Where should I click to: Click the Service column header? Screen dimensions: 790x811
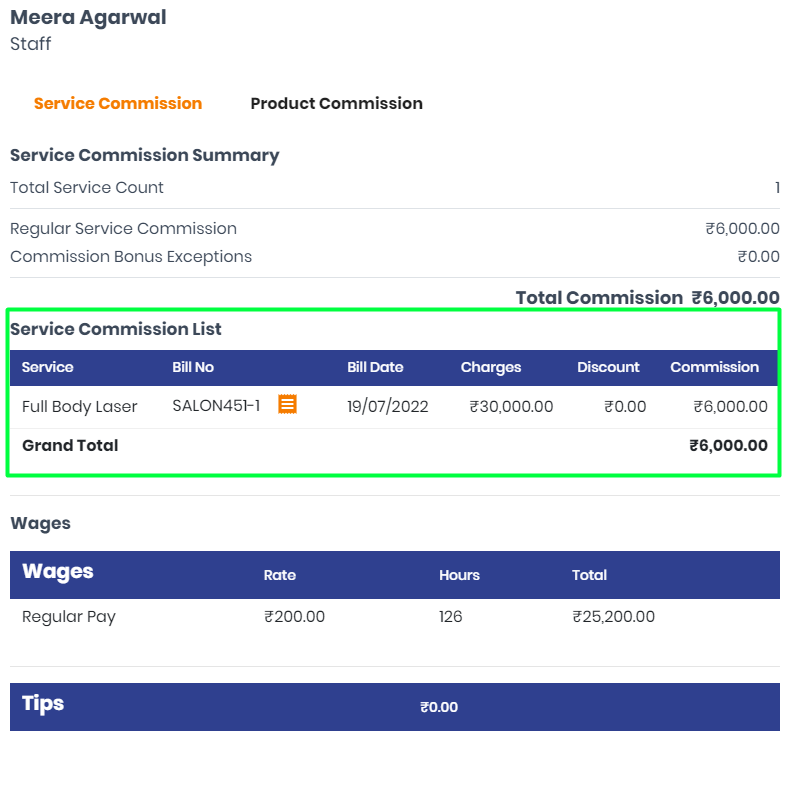[x=48, y=367]
